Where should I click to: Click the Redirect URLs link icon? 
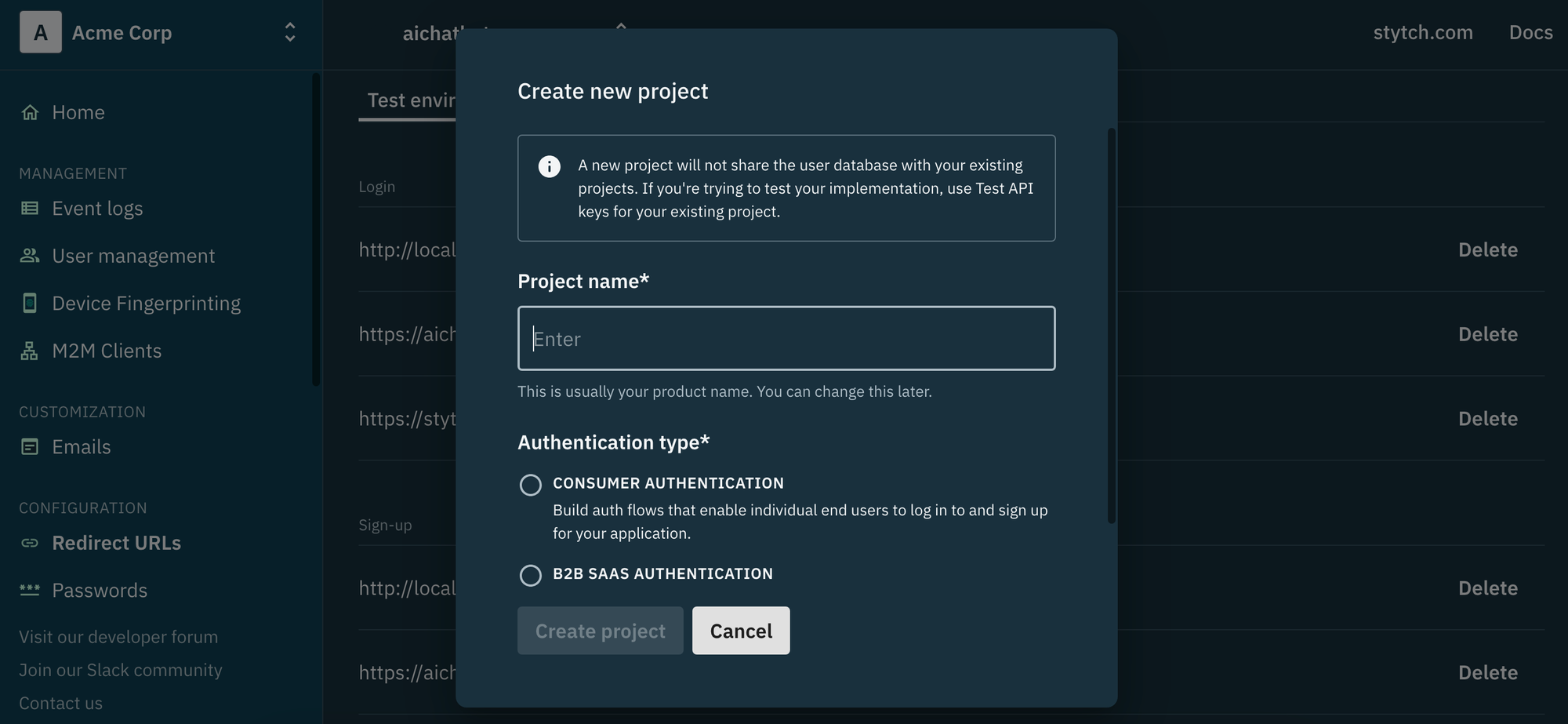click(30, 543)
